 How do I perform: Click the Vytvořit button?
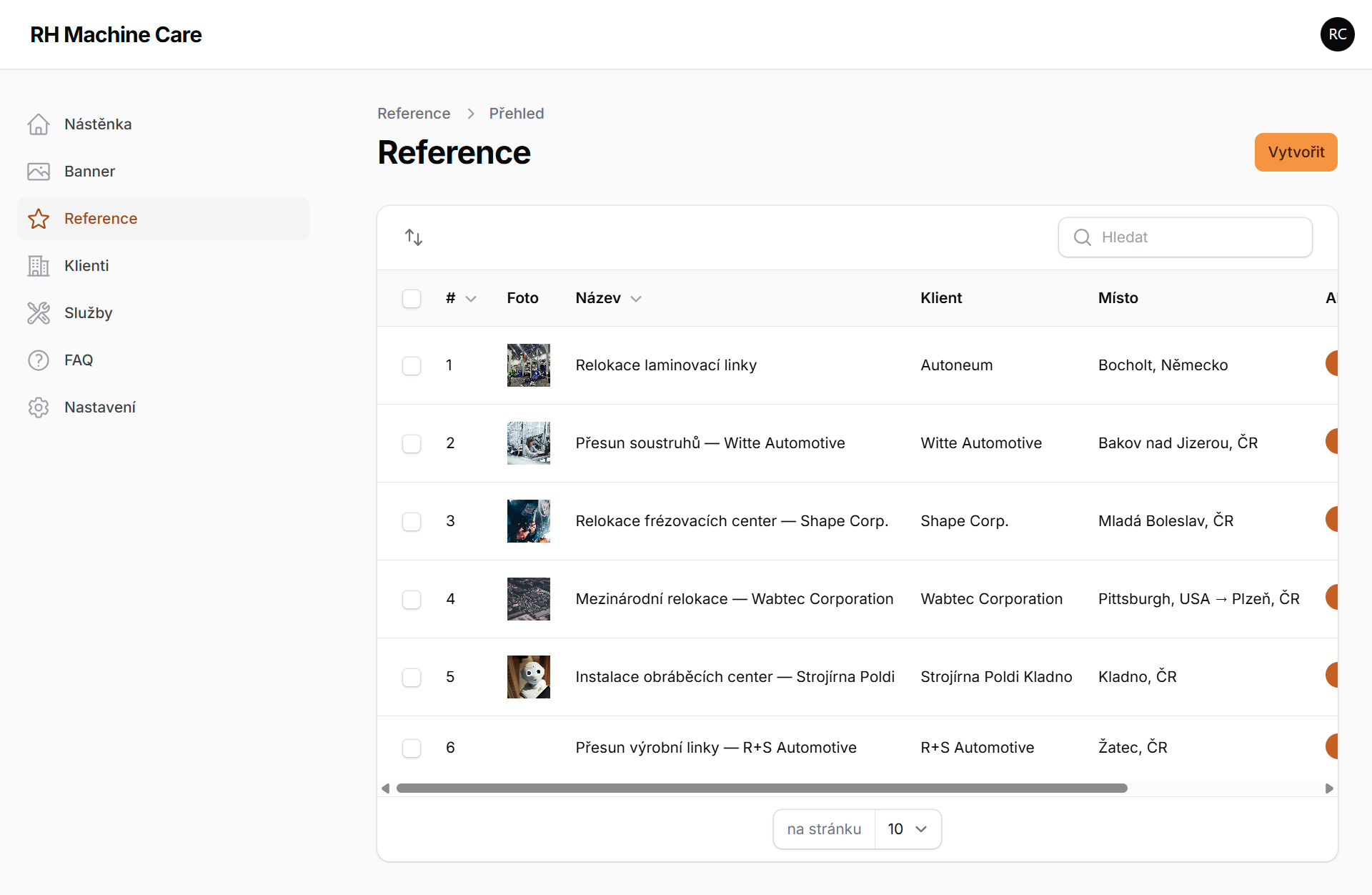coord(1296,152)
